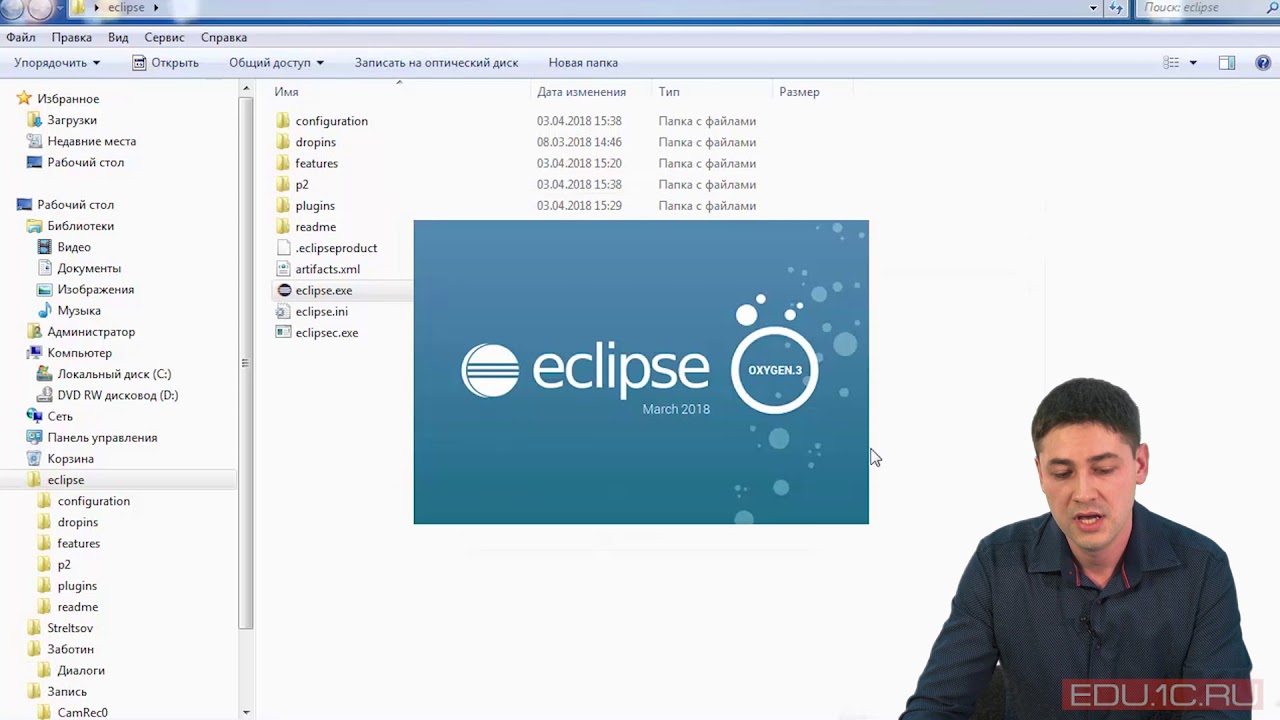Open Заботин folder in sidebar
1280x720 pixels.
pos(70,649)
